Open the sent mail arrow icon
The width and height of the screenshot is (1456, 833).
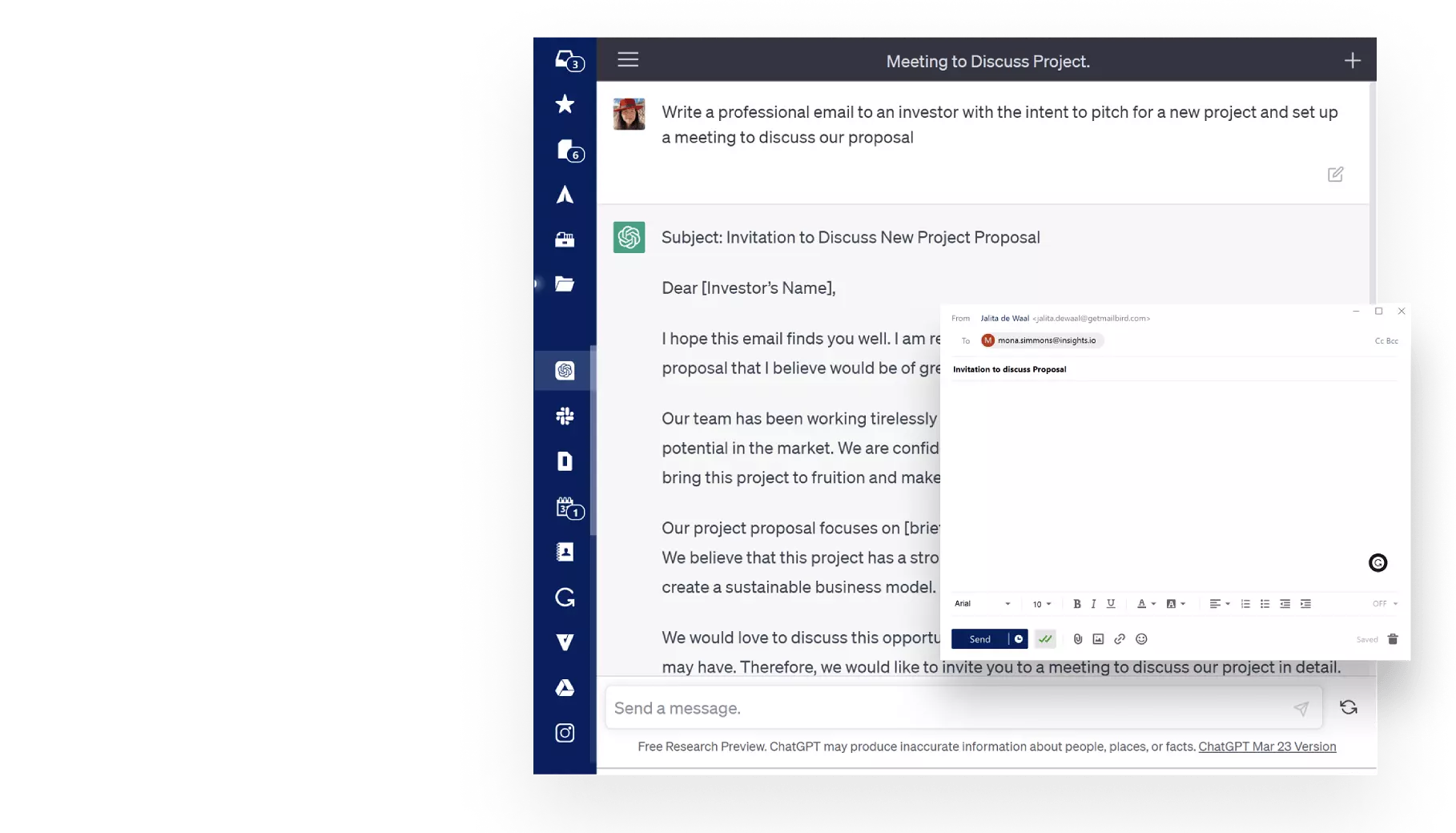[x=565, y=195]
